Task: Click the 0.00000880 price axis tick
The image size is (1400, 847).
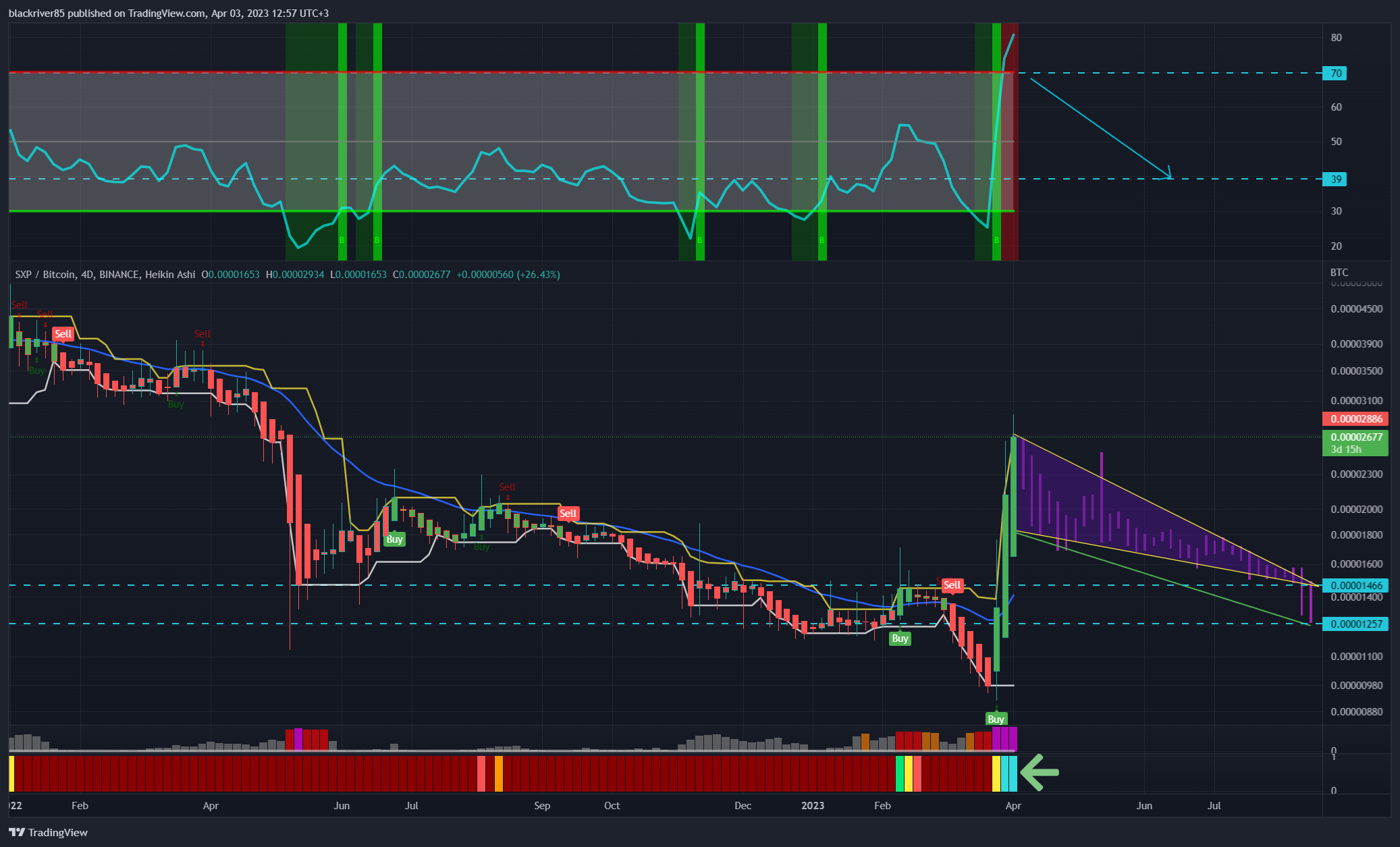Action: click(x=1357, y=712)
